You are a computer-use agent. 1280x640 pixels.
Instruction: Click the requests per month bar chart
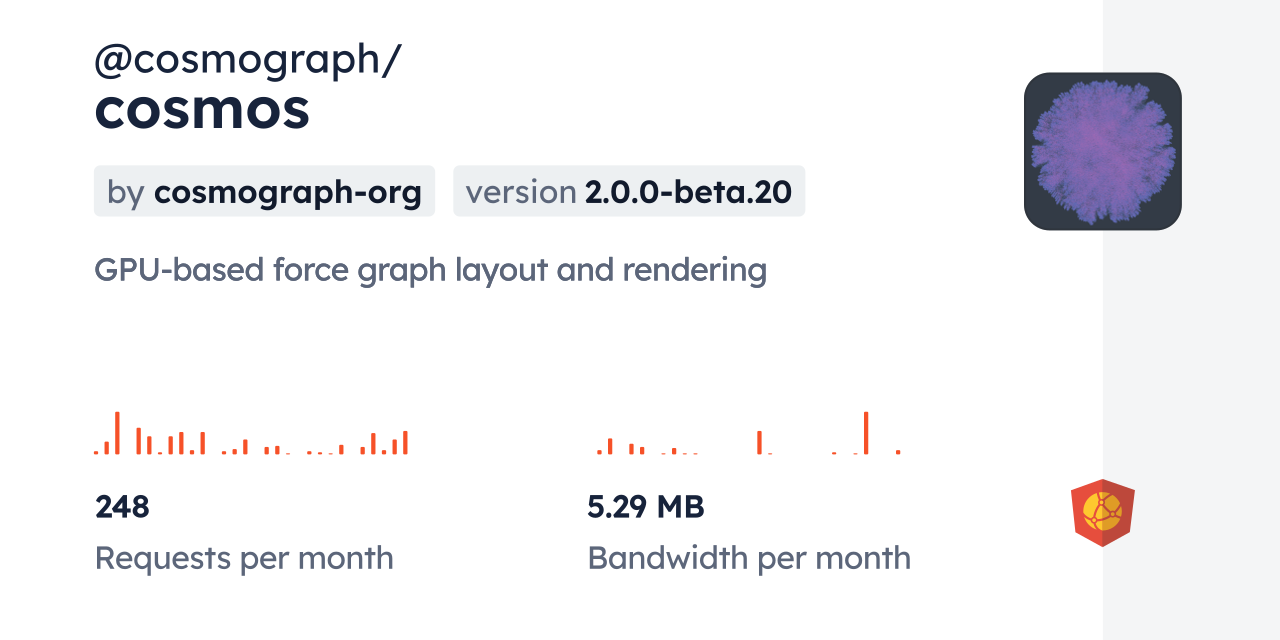[x=251, y=434]
